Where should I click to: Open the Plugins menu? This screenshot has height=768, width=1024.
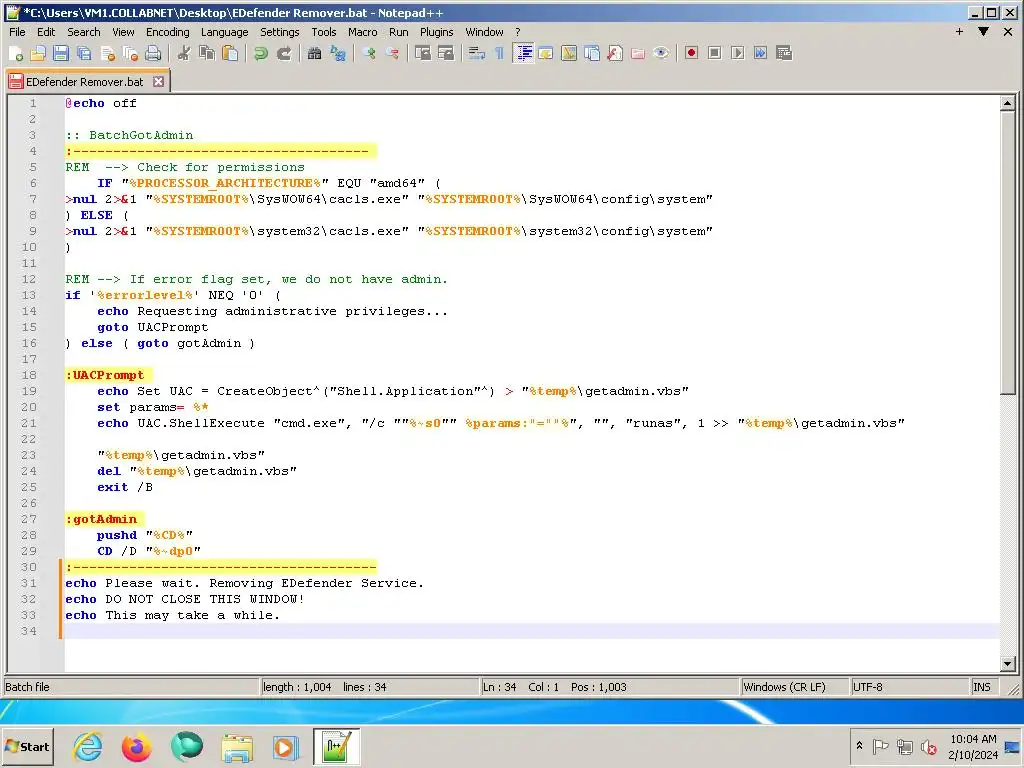[x=436, y=32]
